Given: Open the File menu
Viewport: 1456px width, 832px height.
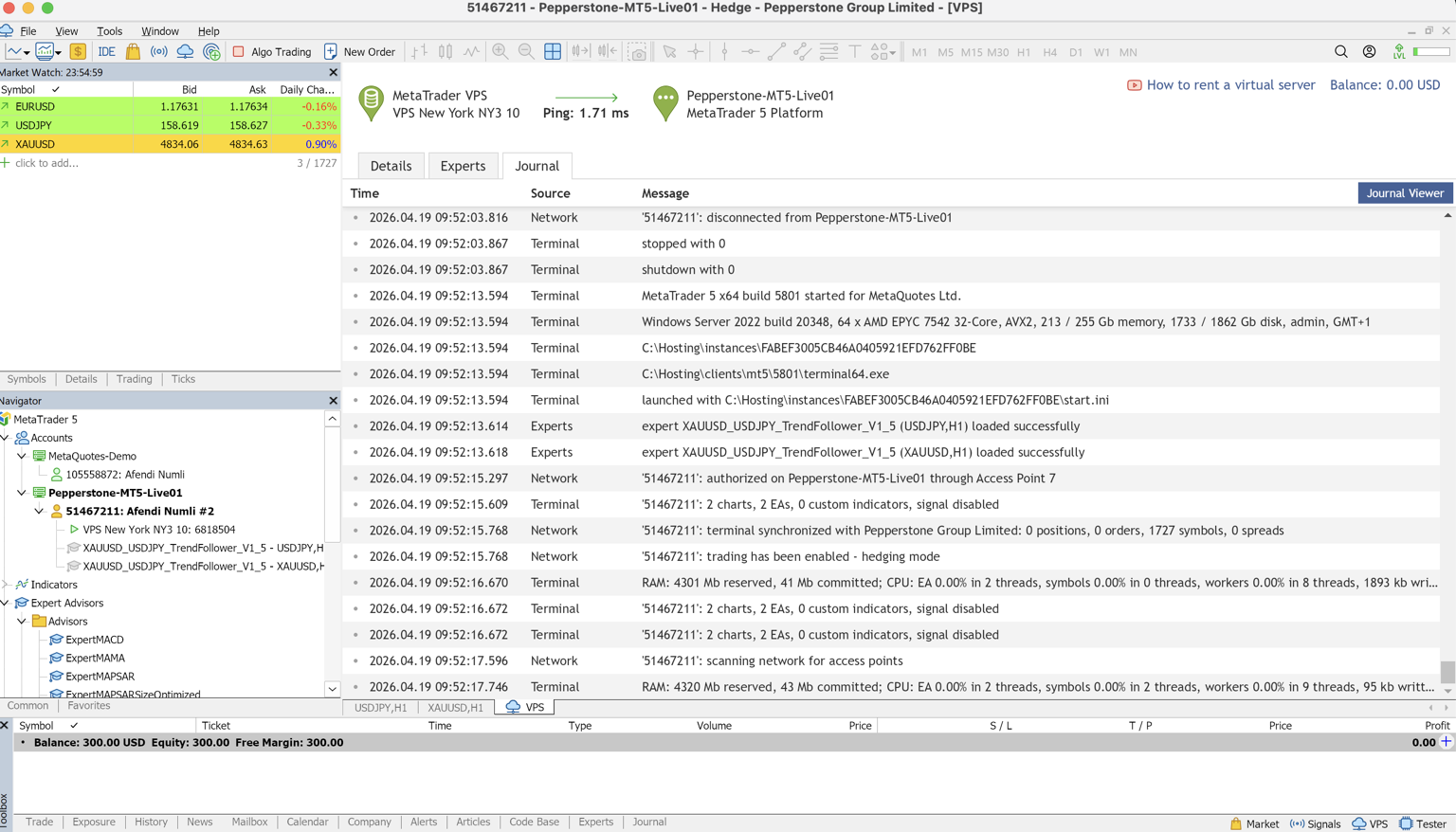Looking at the screenshot, I should click(28, 31).
